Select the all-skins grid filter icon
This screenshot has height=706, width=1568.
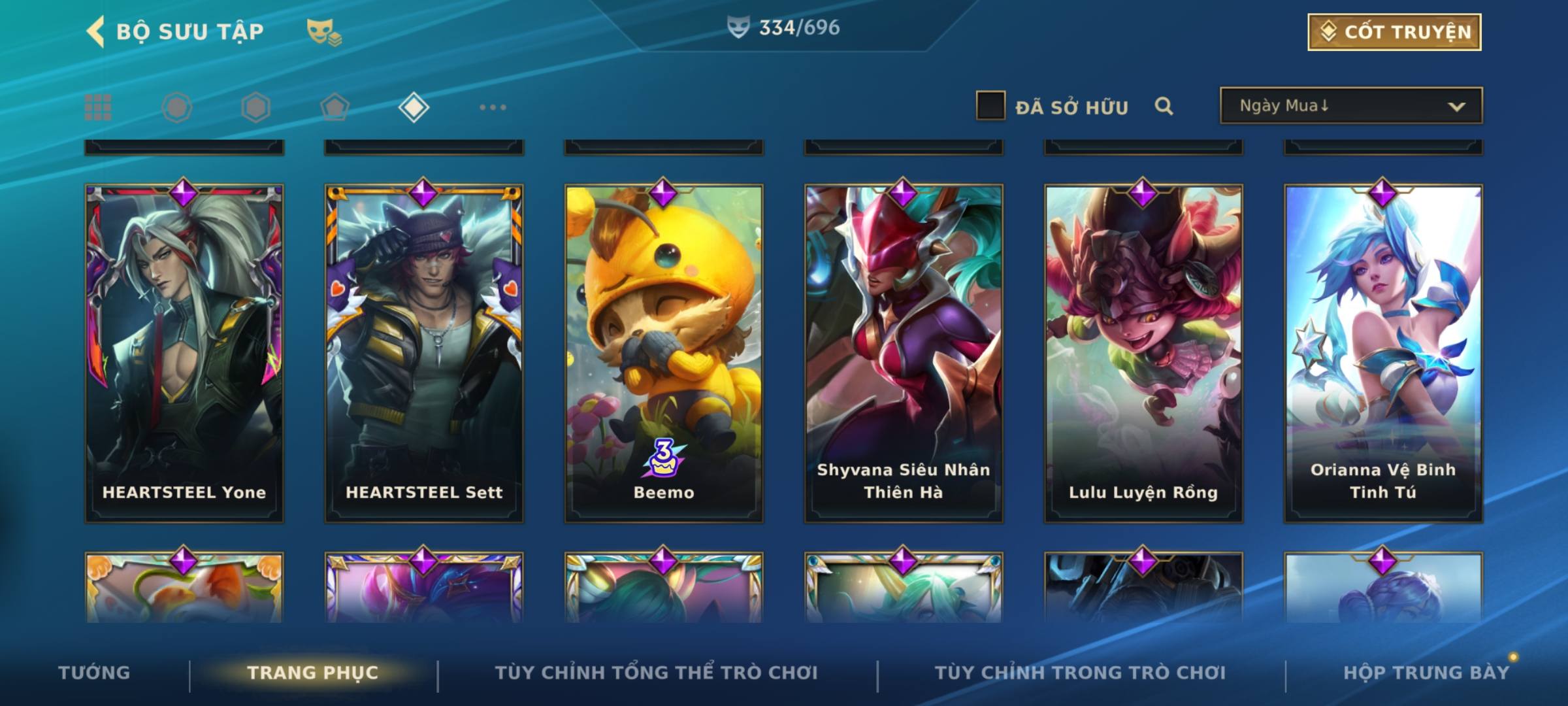(98, 107)
